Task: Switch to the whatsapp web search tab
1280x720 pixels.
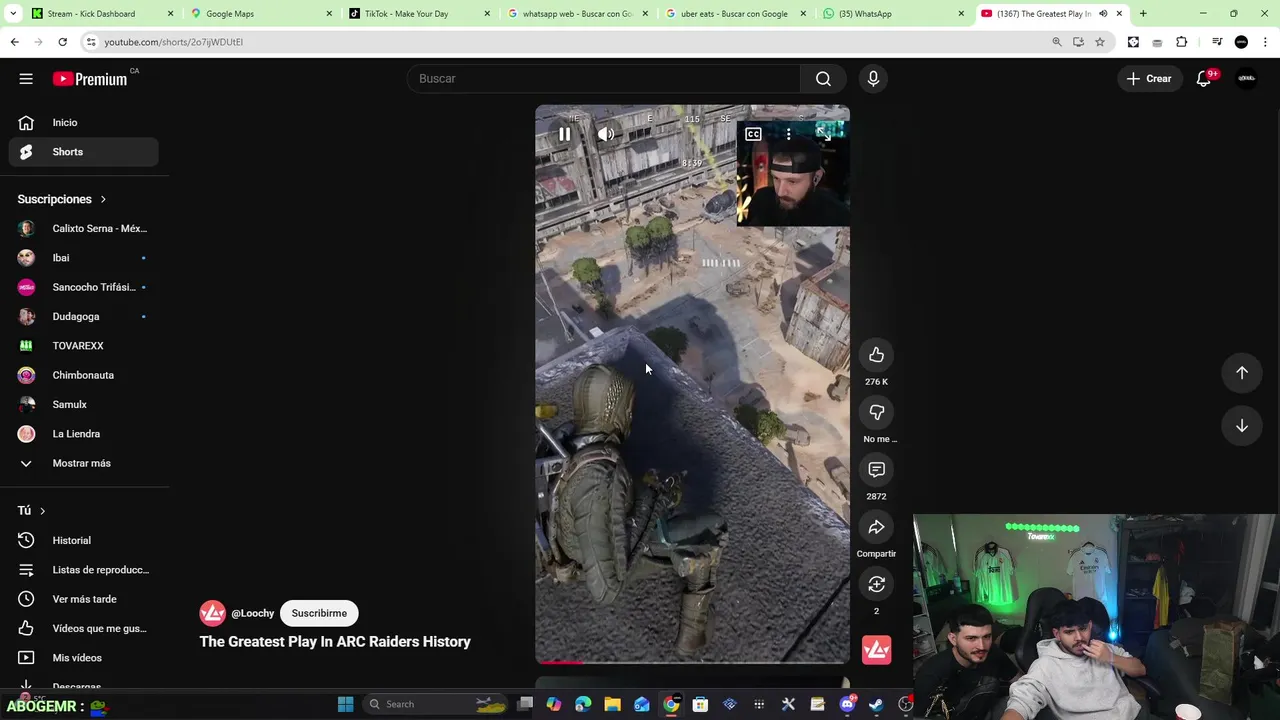Action: [577, 14]
